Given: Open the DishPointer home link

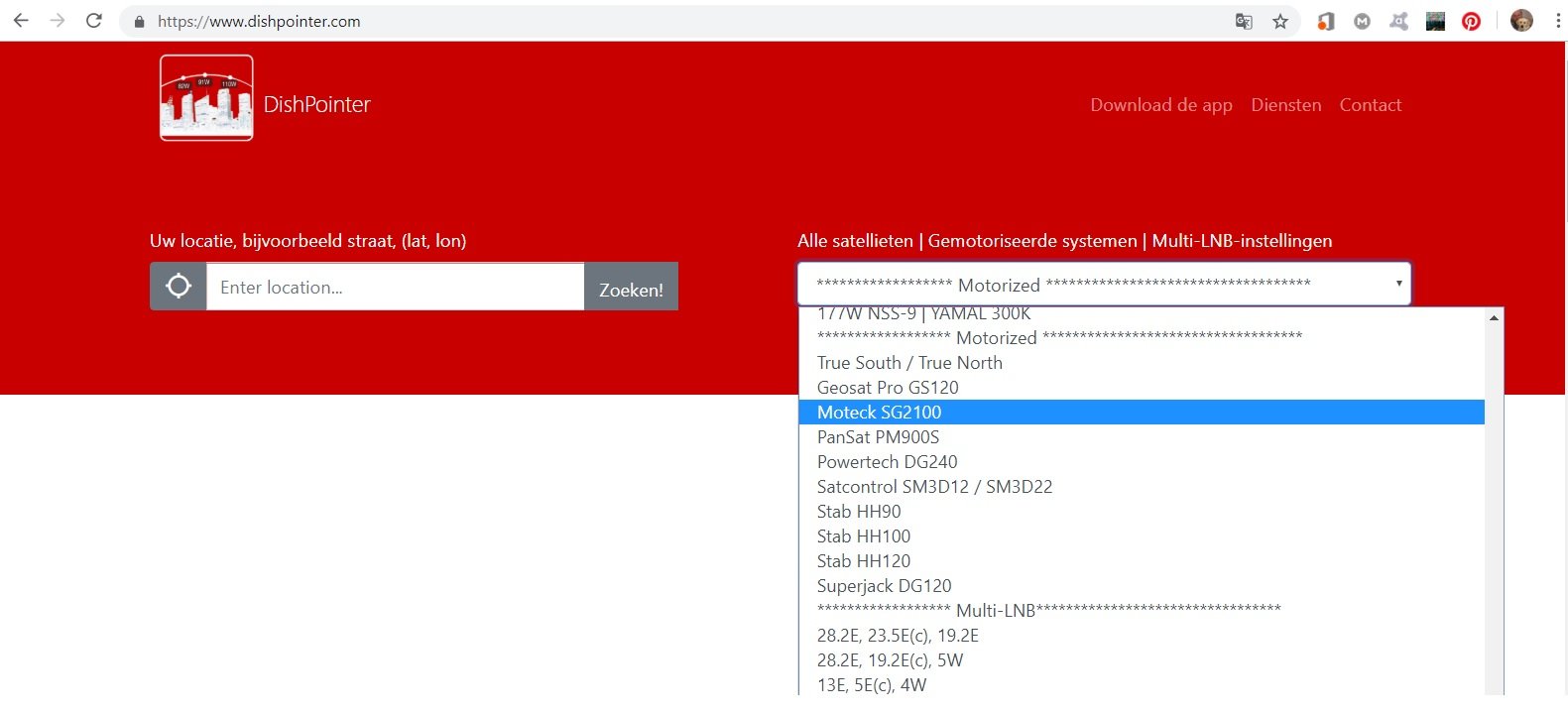Looking at the screenshot, I should (x=317, y=104).
